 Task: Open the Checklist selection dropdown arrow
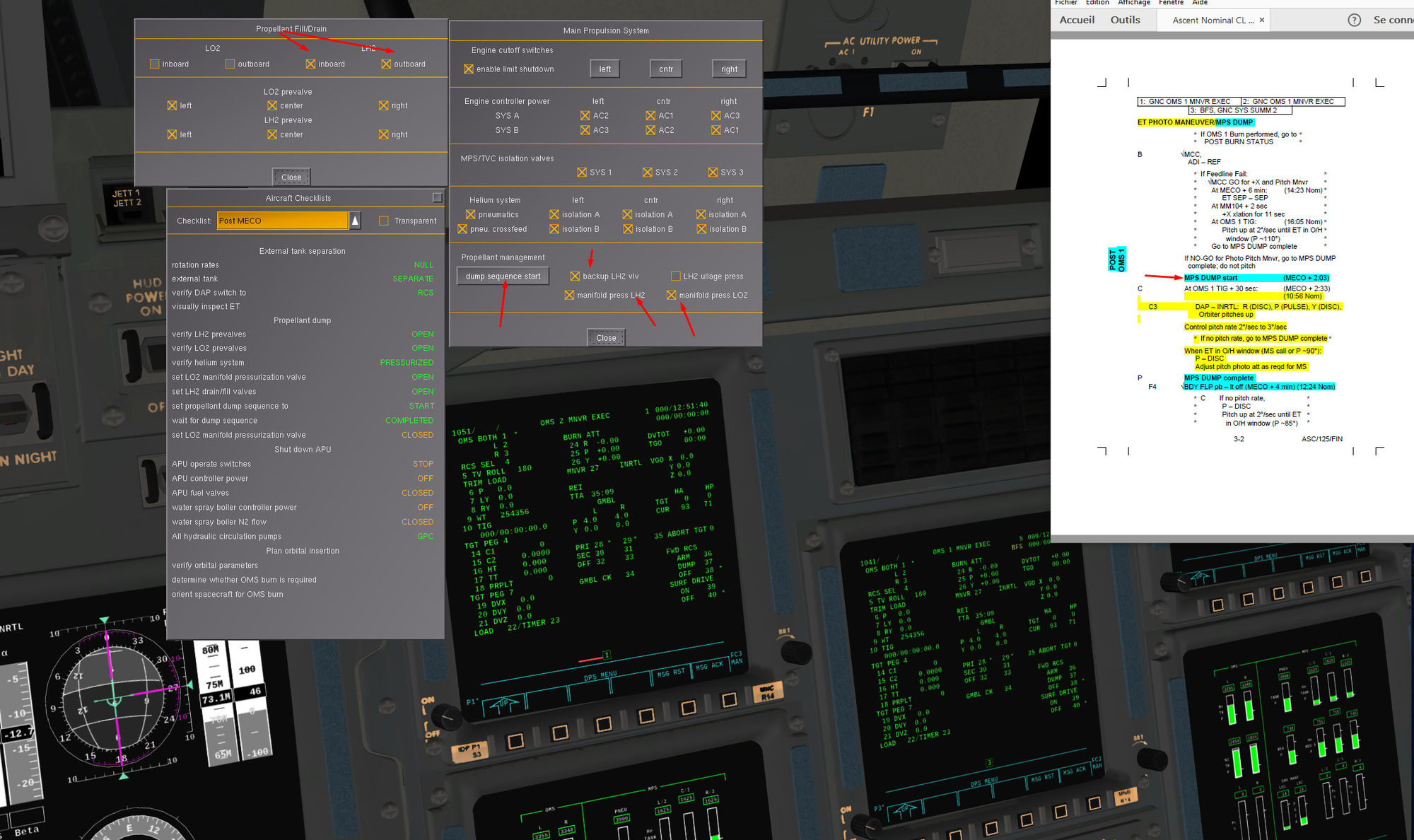pos(355,221)
